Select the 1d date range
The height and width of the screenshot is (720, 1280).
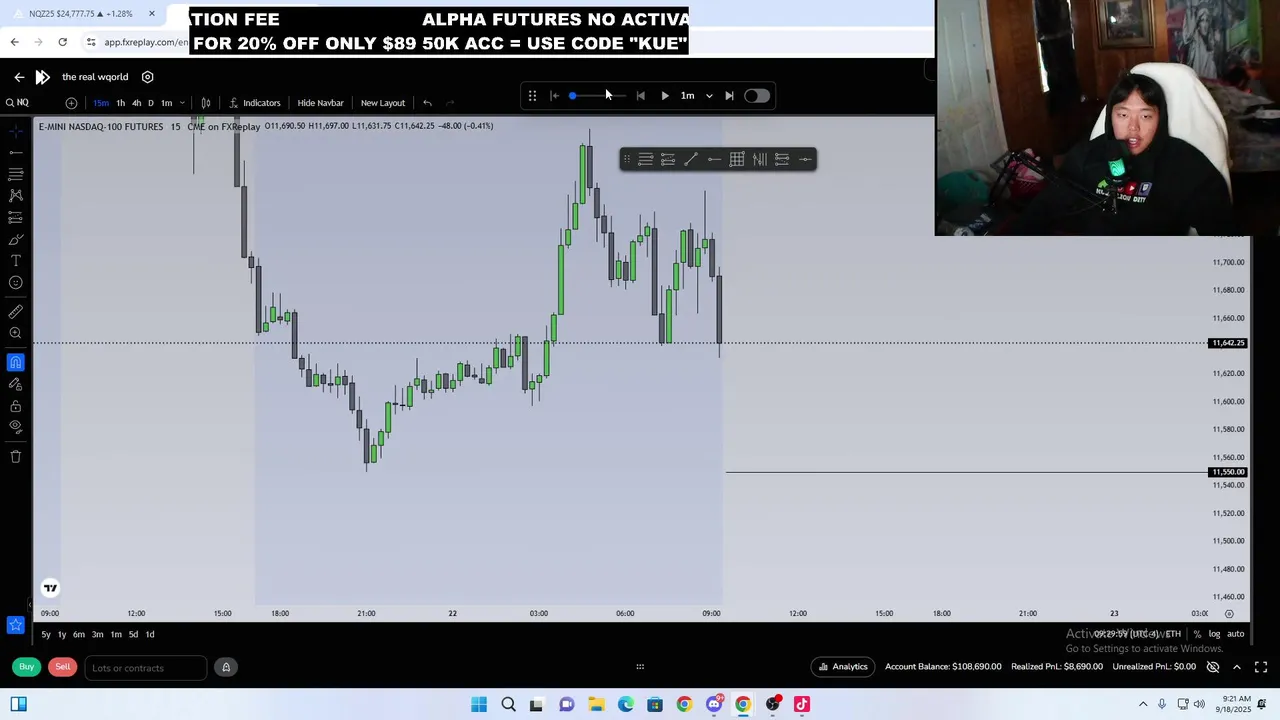coord(150,634)
